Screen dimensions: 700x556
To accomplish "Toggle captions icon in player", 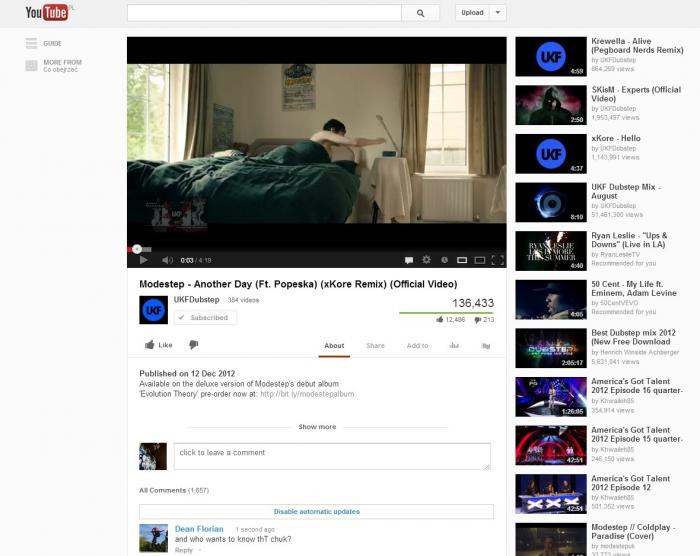I will point(408,260).
